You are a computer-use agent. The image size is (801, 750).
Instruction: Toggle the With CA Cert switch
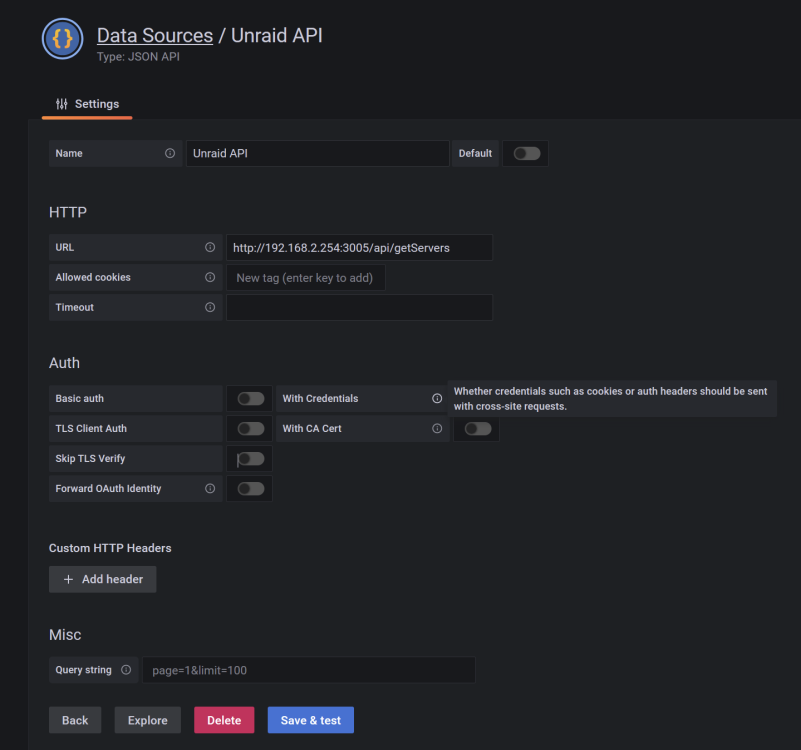tap(478, 428)
